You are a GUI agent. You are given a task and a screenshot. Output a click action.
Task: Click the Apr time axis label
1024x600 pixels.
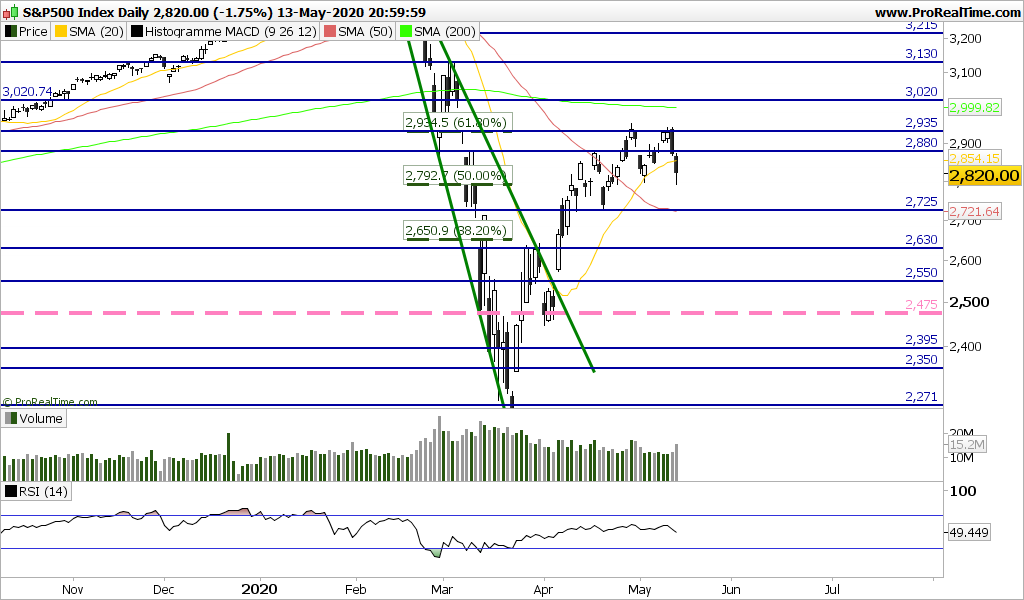click(x=543, y=590)
